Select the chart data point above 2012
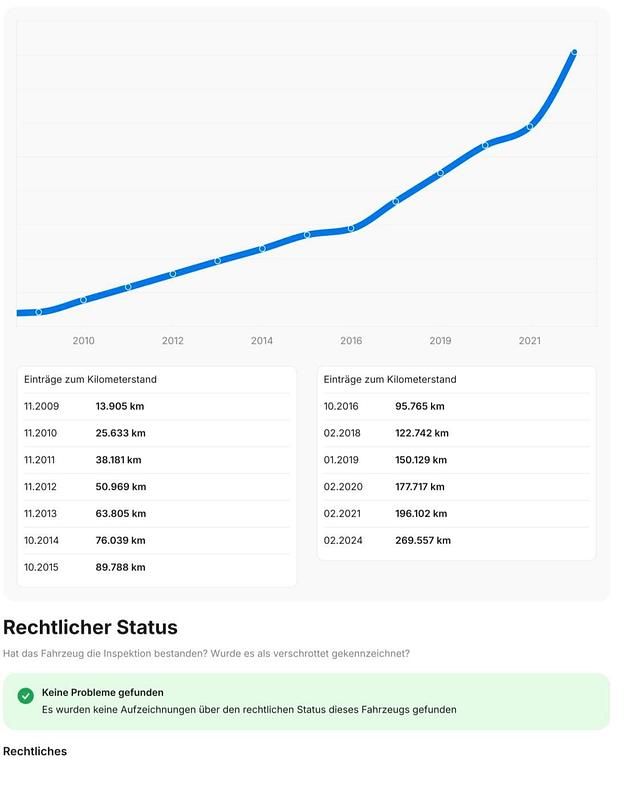This screenshot has height=800, width=625. point(173,273)
